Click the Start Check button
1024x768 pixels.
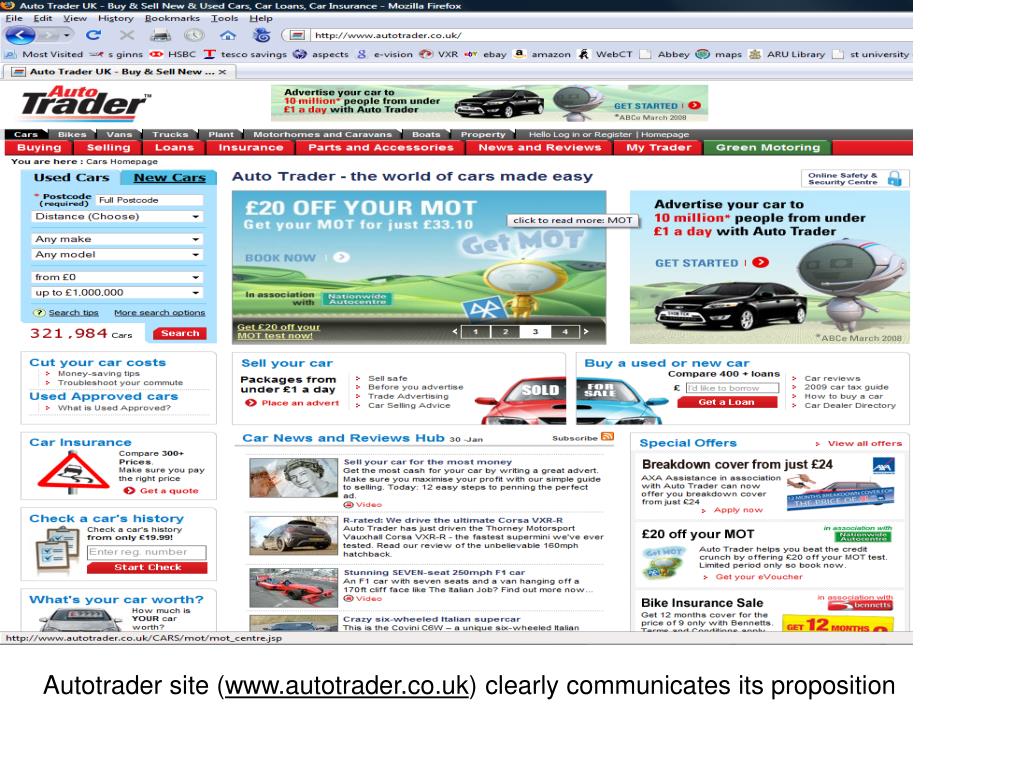(x=148, y=568)
